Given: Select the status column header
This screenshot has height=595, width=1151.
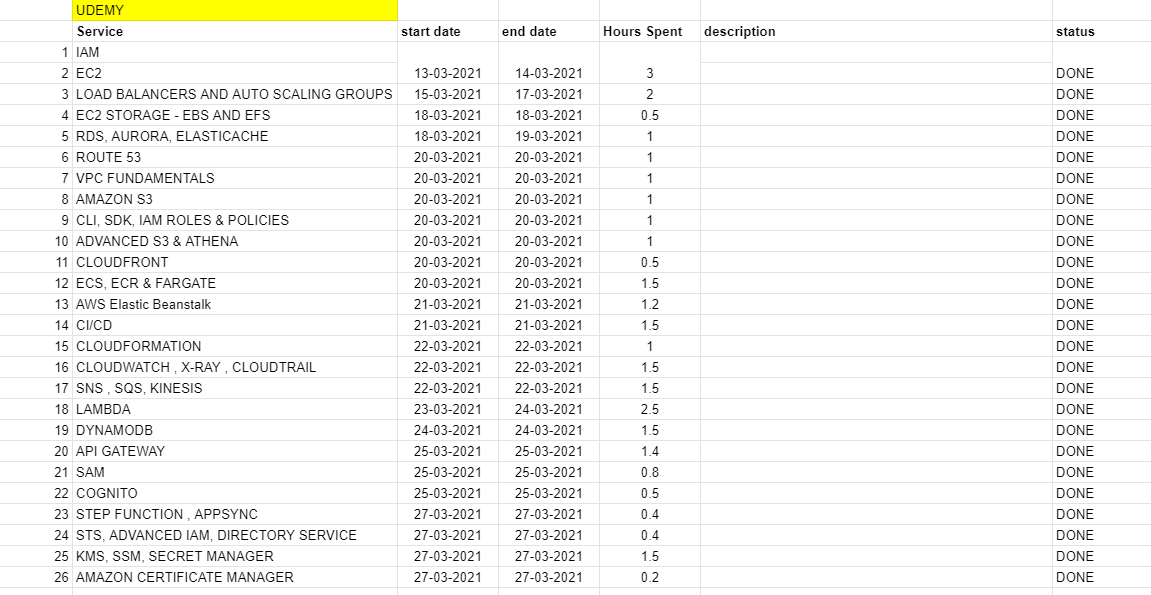Looking at the screenshot, I should [x=1102, y=32].
